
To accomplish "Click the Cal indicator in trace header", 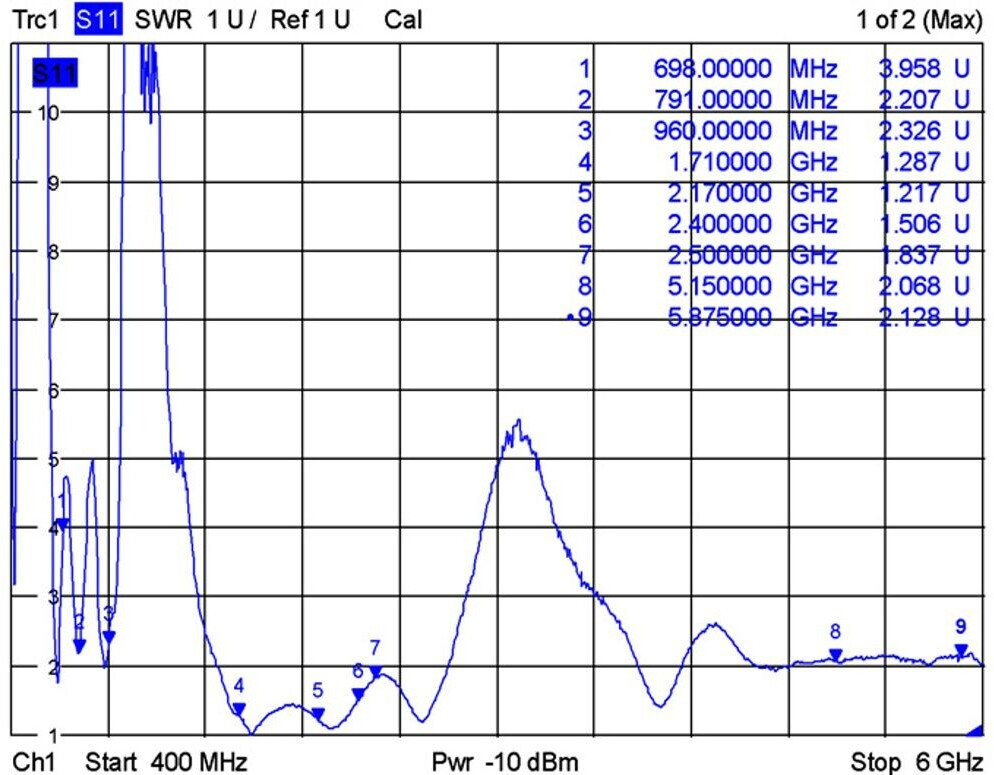I will pyautogui.click(x=402, y=20).
